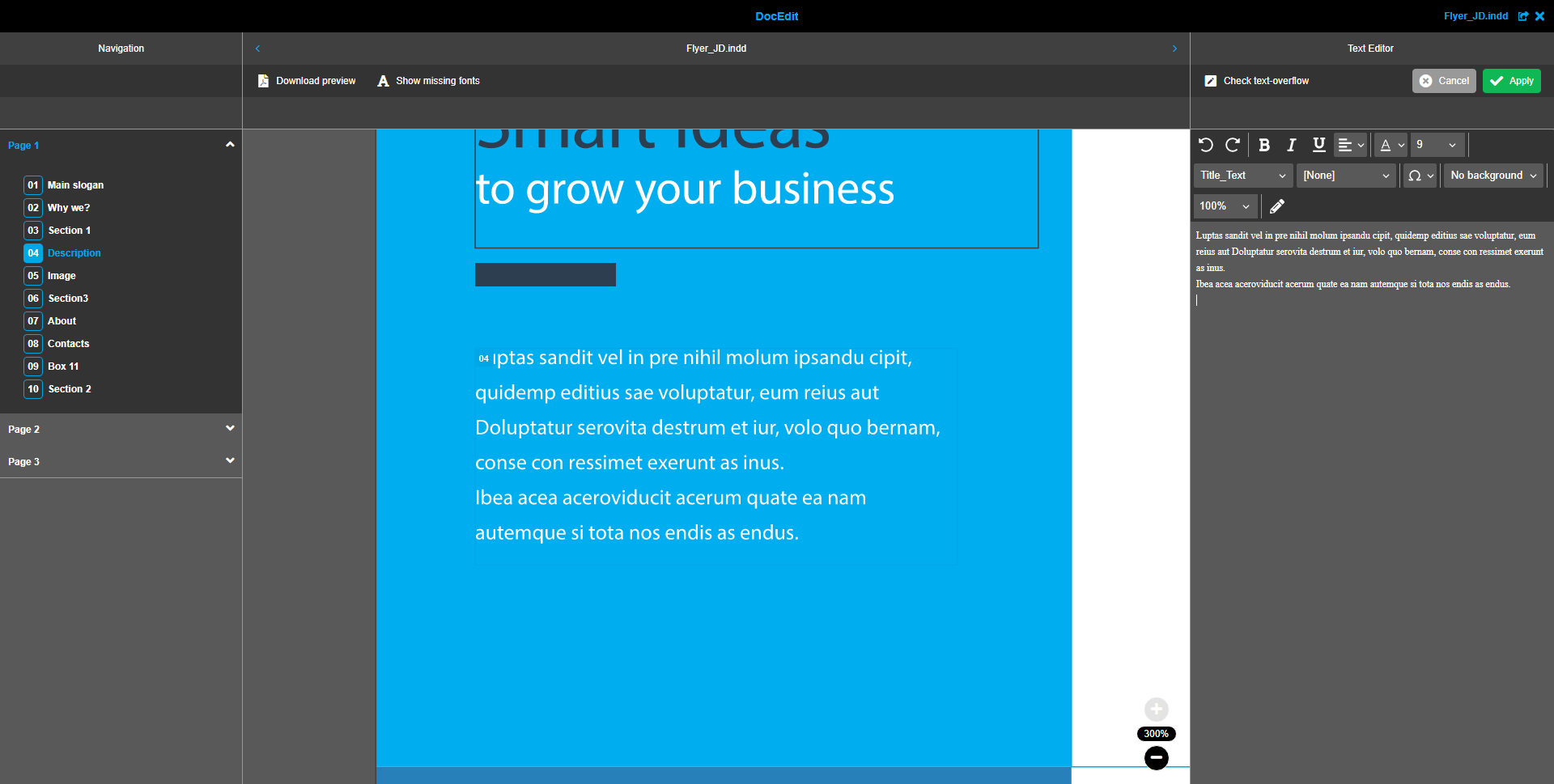Toggle underline formatting in the text editor

tap(1318, 145)
